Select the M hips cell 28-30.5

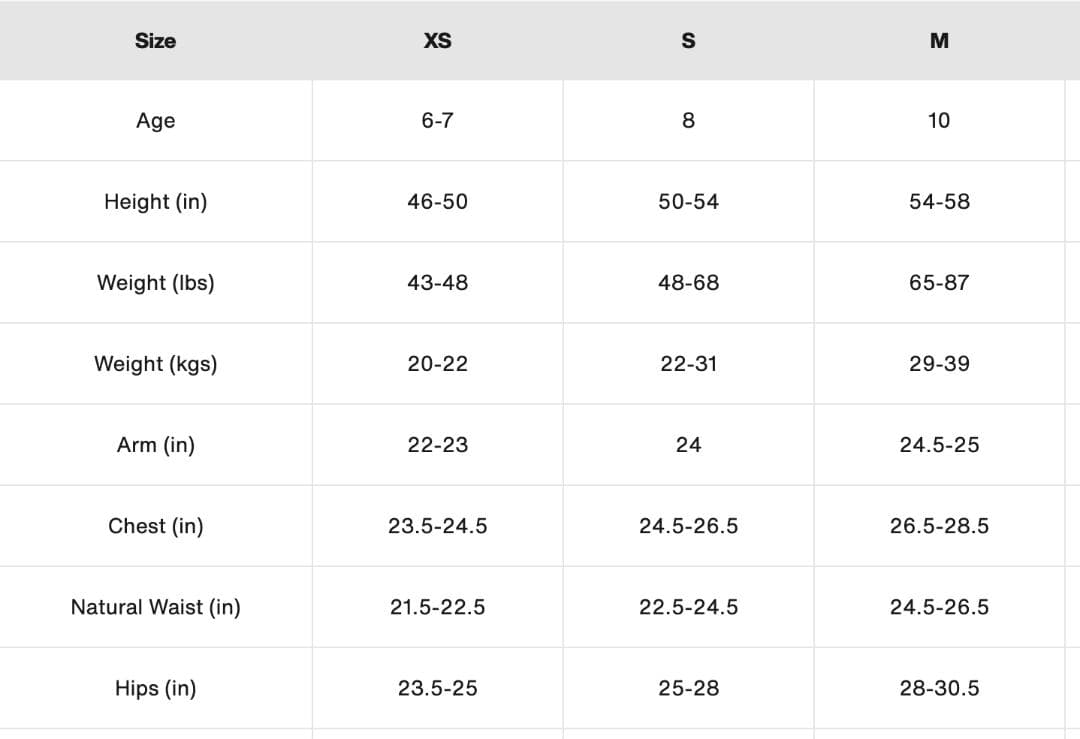(x=939, y=688)
